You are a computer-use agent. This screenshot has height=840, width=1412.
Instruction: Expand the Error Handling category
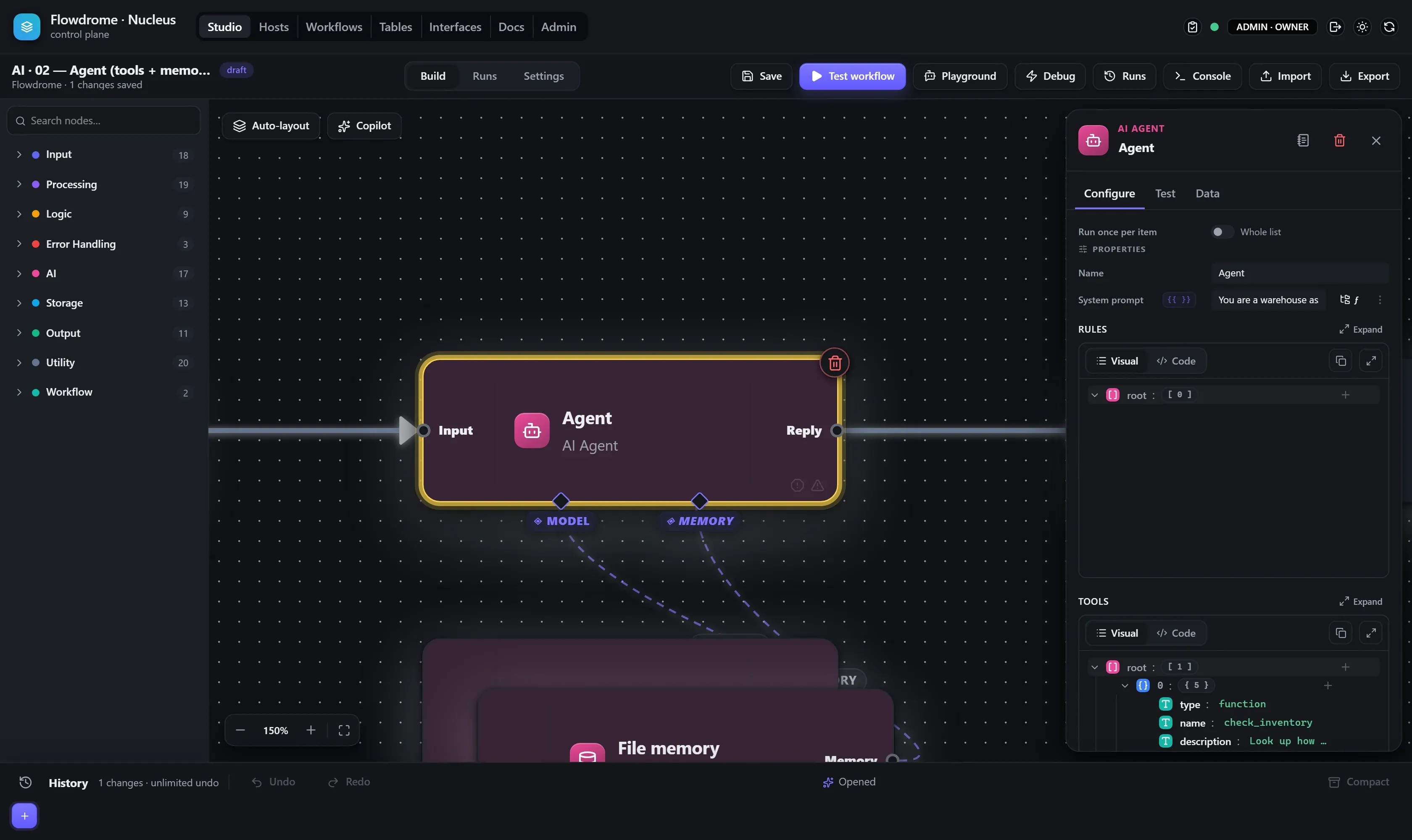(19, 244)
